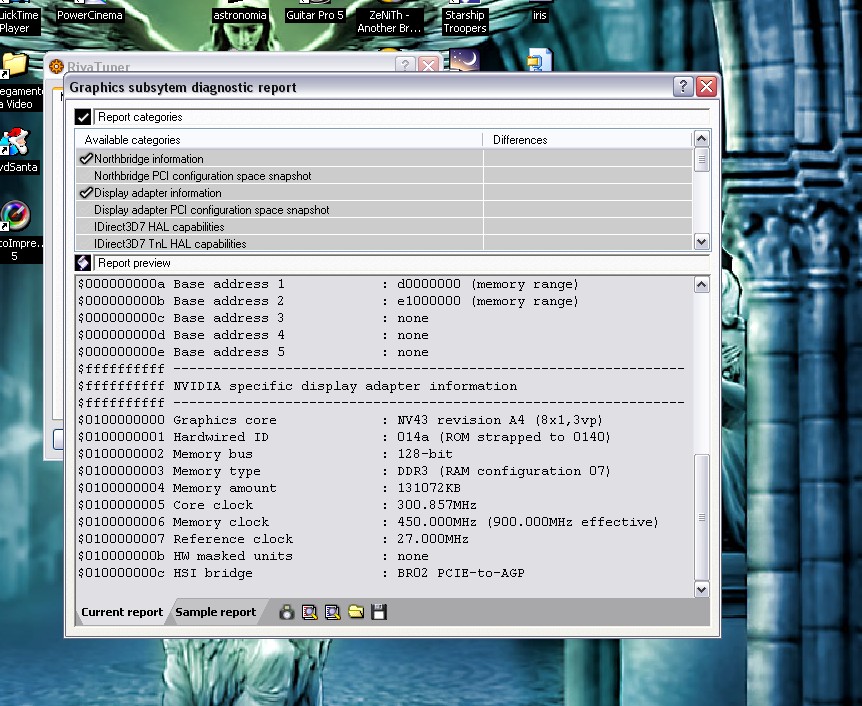Select the ZeNiTh desktop shortcut label
The width and height of the screenshot is (862, 706).
[x=389, y=21]
